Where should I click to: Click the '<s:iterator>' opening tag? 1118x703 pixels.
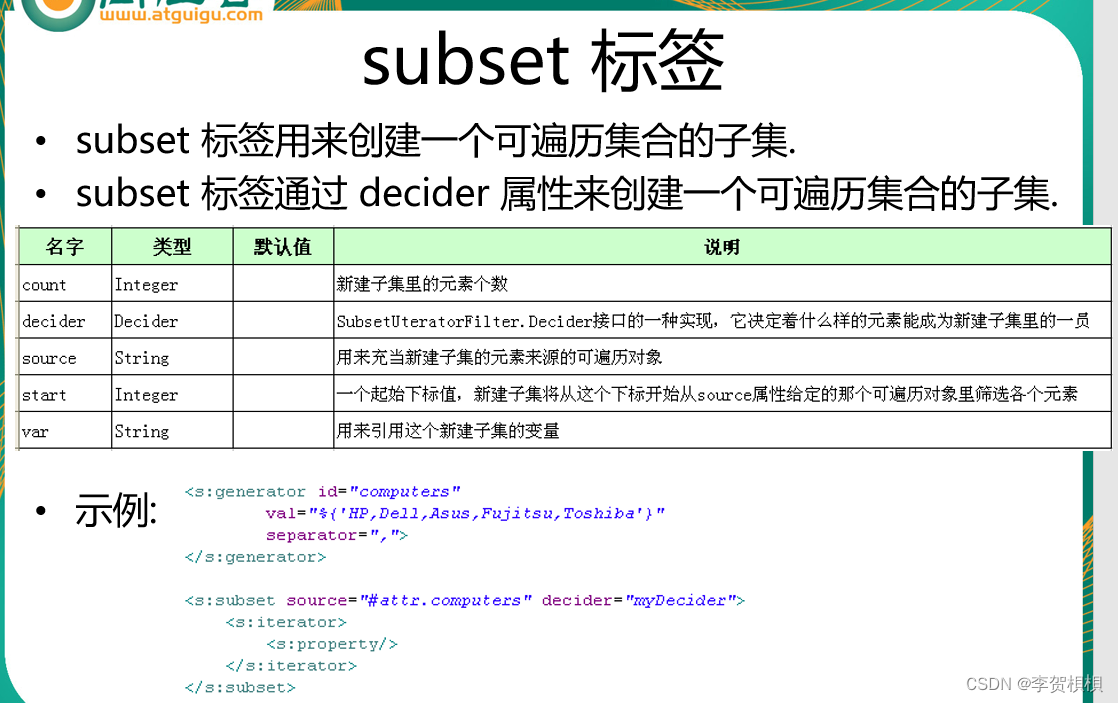286,622
